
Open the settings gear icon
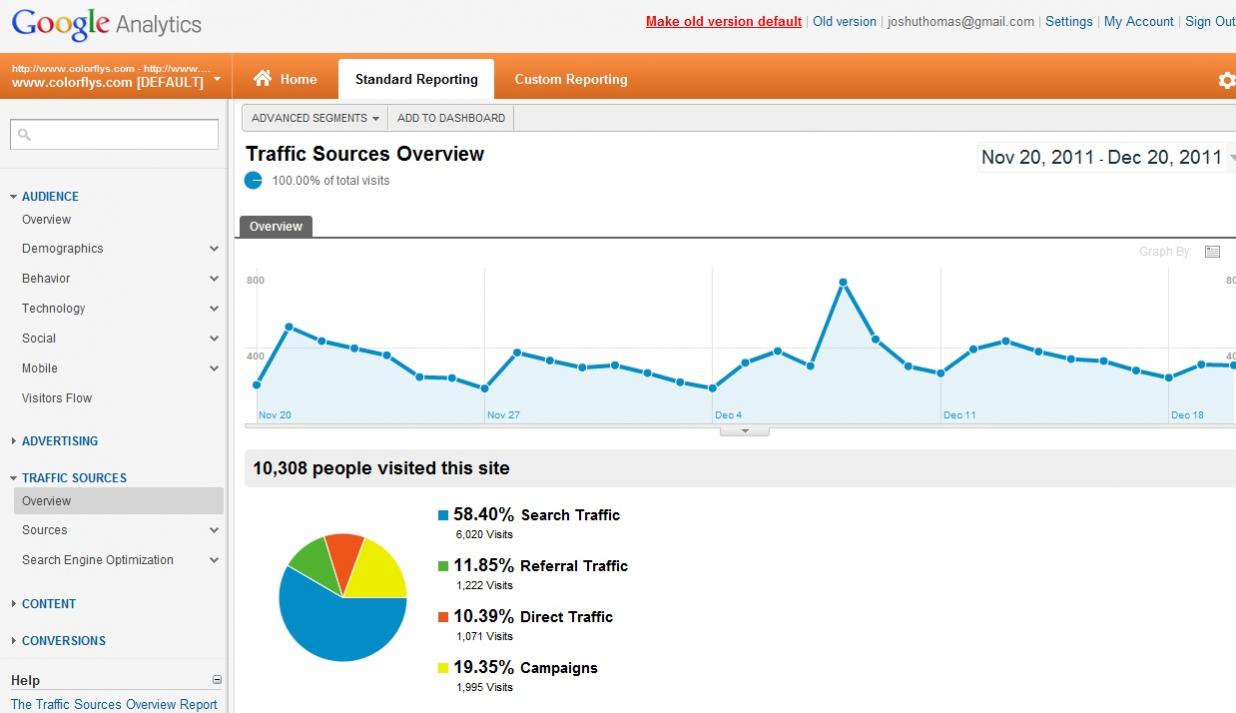[x=1227, y=81]
